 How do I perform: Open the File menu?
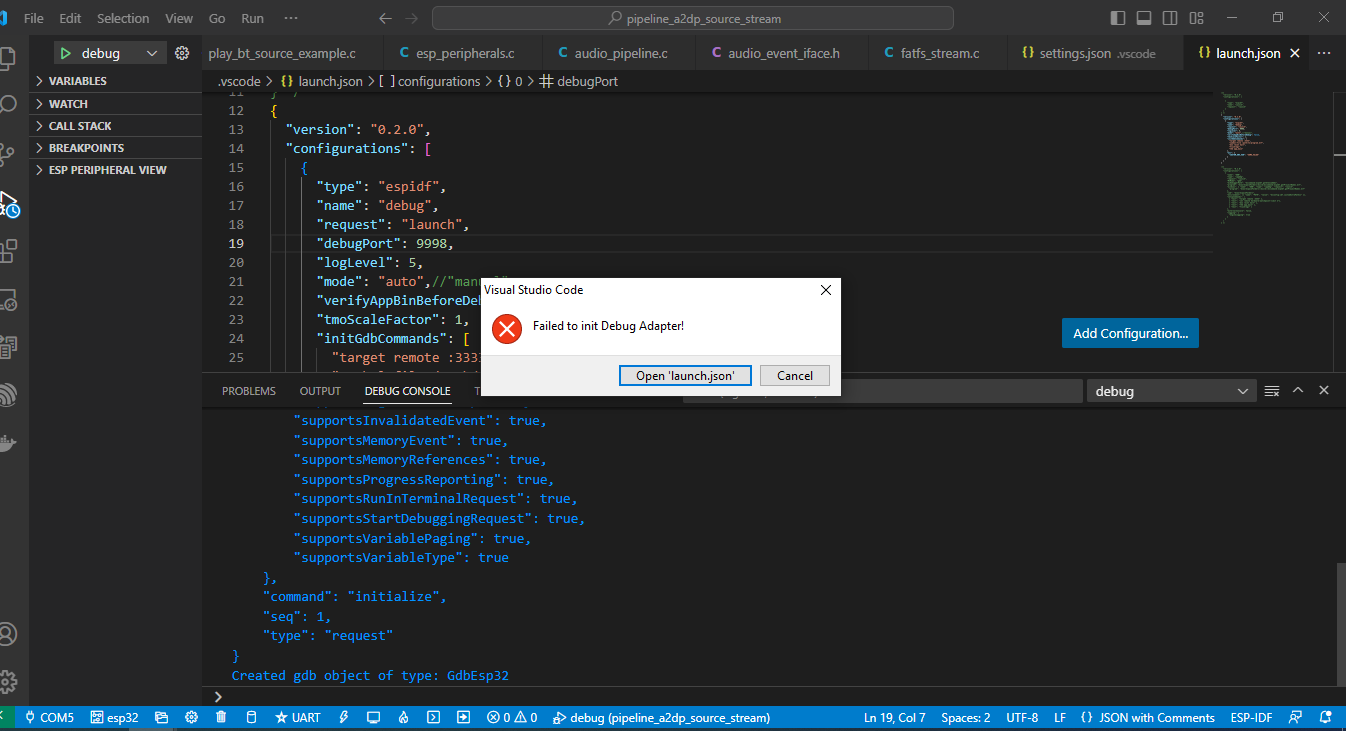33,18
